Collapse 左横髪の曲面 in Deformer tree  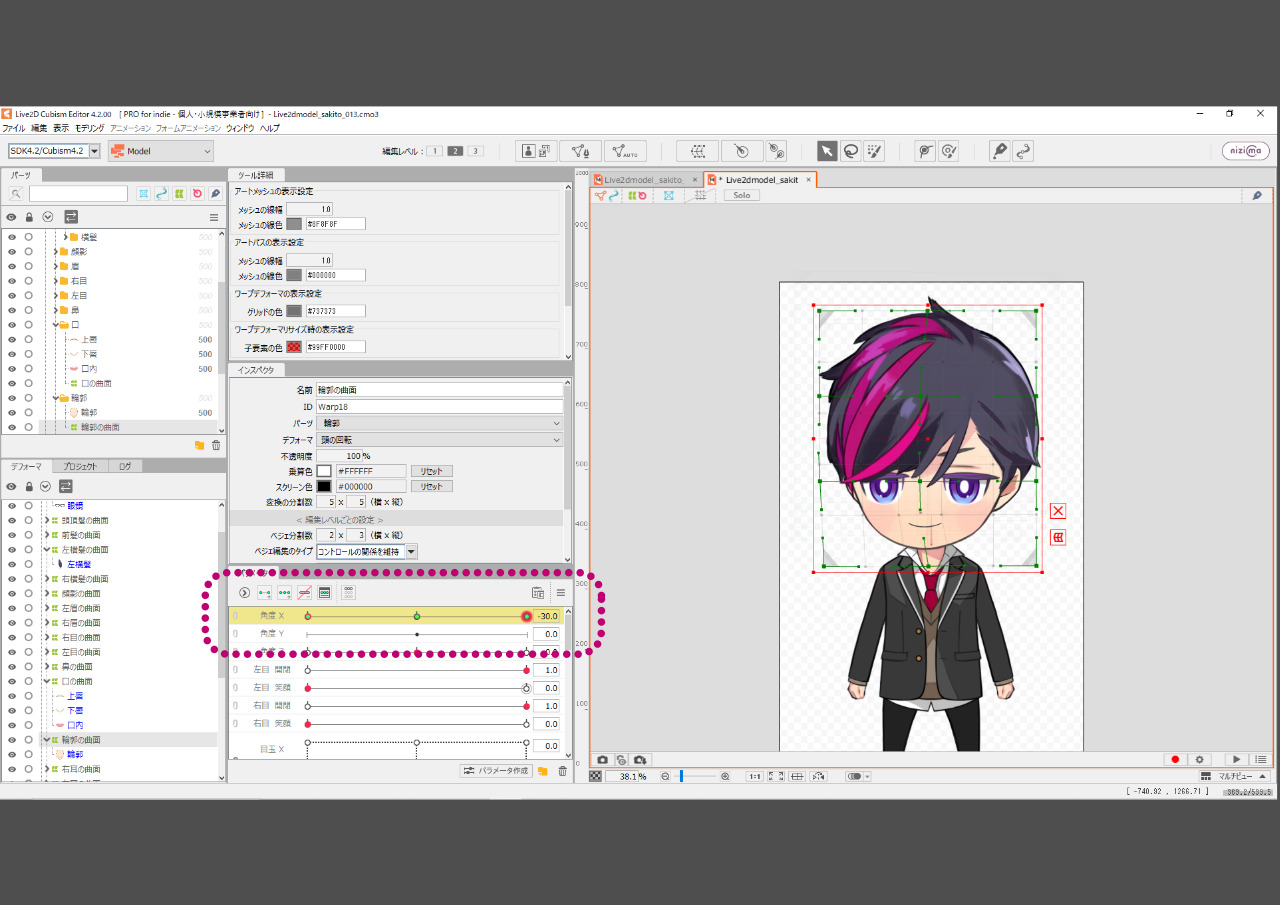click(x=46, y=550)
